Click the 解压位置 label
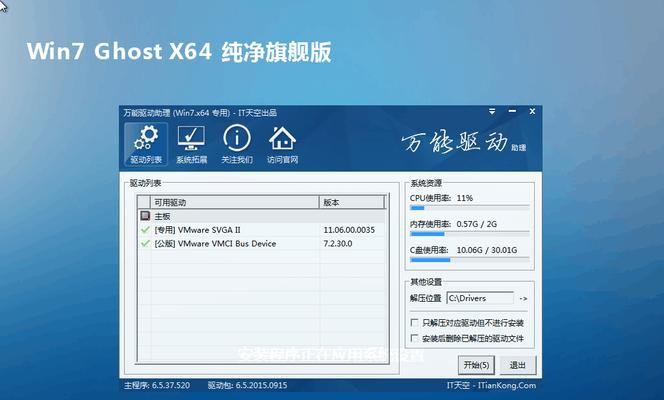Screen dimensions: 664x400 (426, 298)
